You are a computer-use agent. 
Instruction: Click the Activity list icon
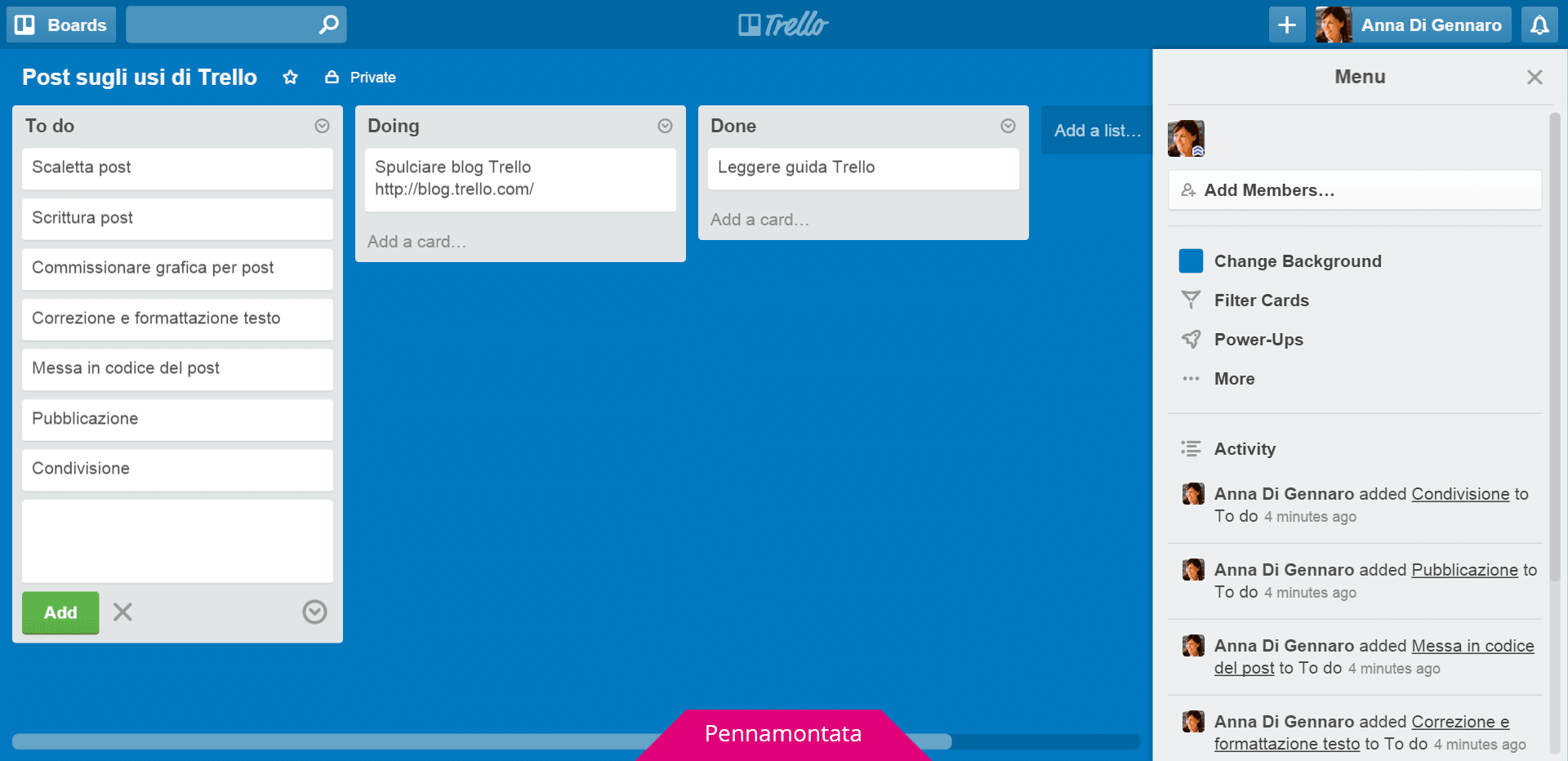1191,448
